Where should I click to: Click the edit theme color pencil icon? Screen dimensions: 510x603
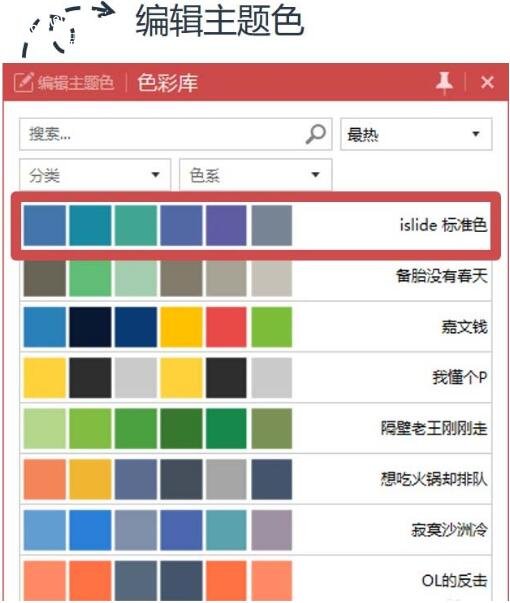23,82
